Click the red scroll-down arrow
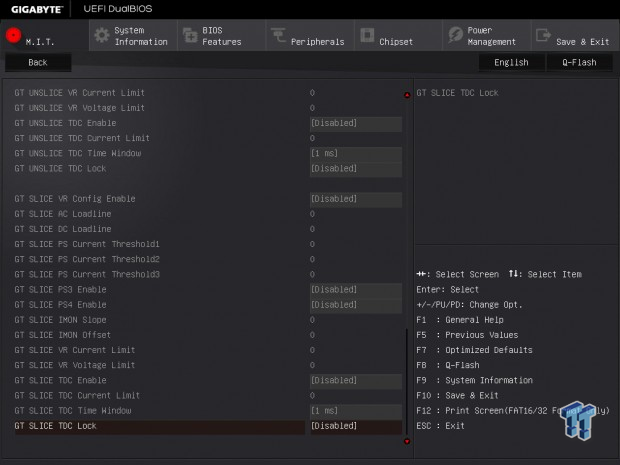Image resolution: width=620 pixels, height=465 pixels. [x=407, y=441]
